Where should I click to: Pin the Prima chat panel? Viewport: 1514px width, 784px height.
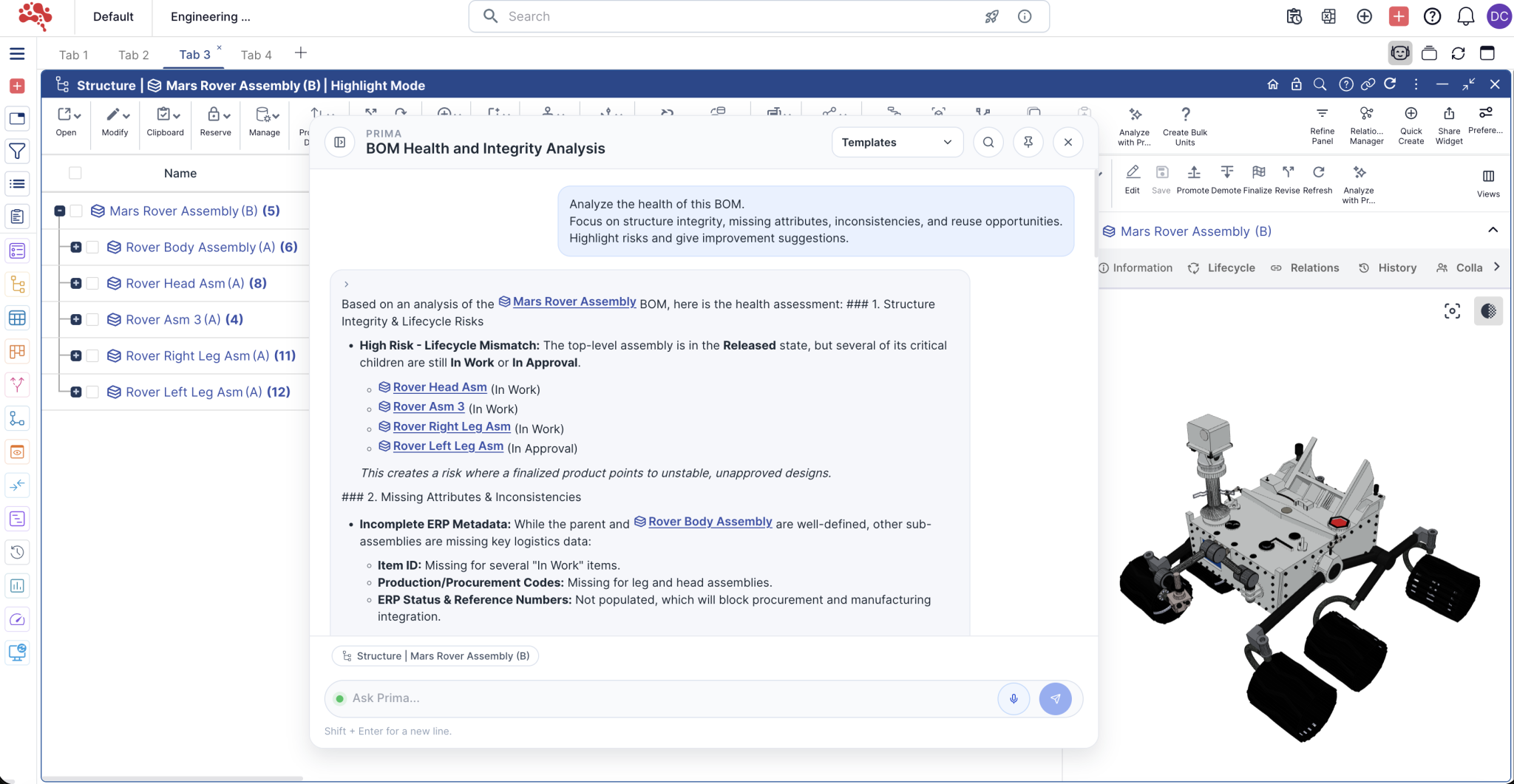(x=1028, y=142)
